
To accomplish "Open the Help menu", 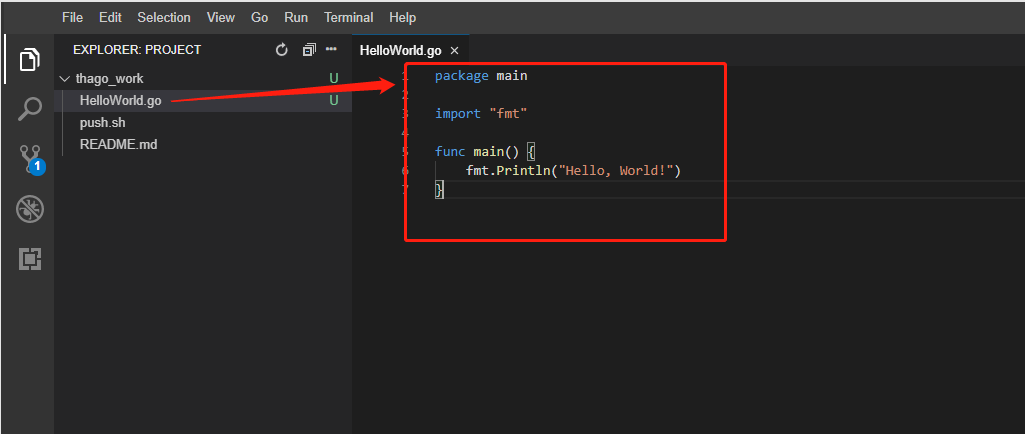I will (x=402, y=18).
